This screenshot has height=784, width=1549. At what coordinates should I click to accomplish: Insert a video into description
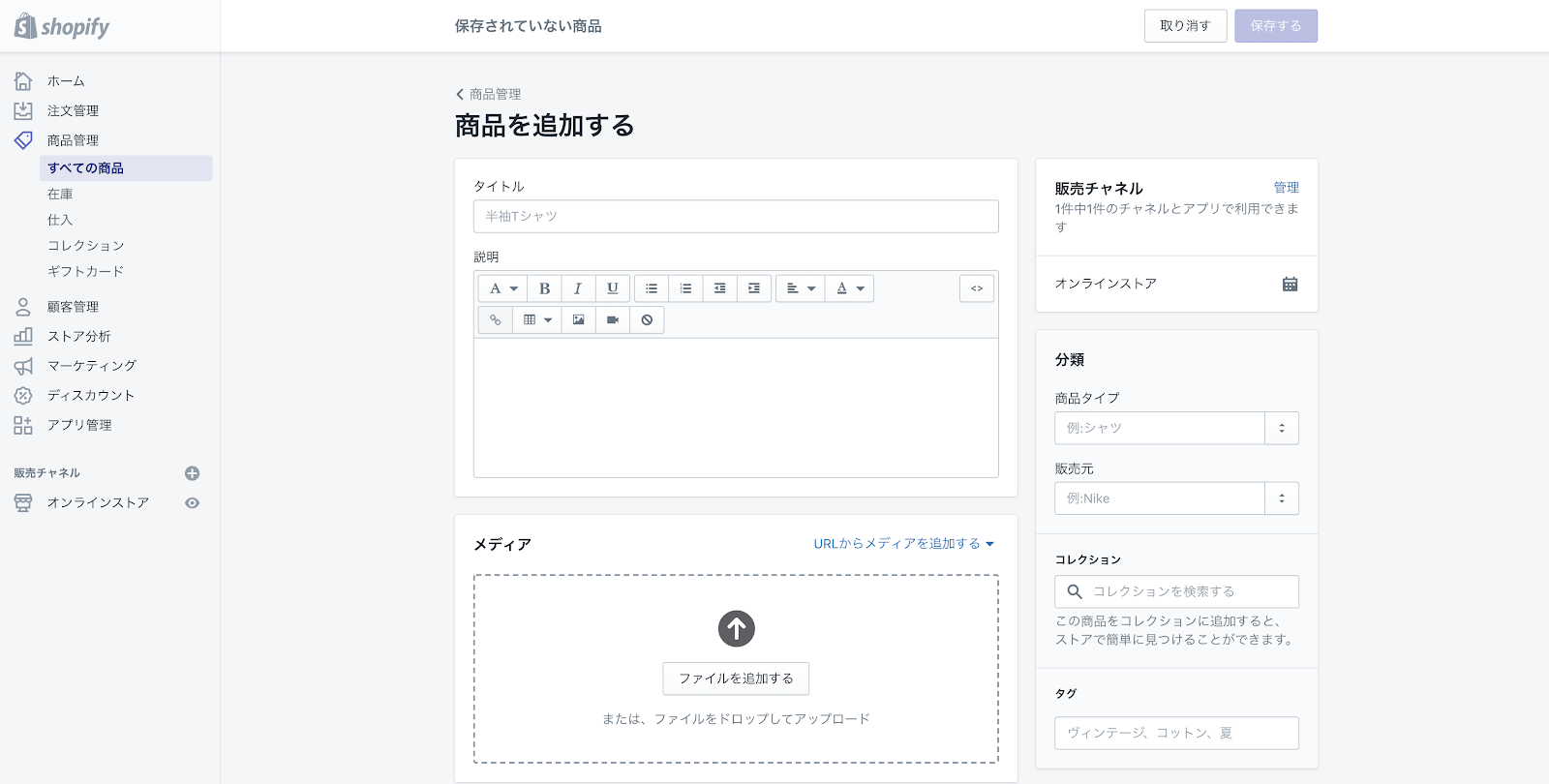coord(612,319)
